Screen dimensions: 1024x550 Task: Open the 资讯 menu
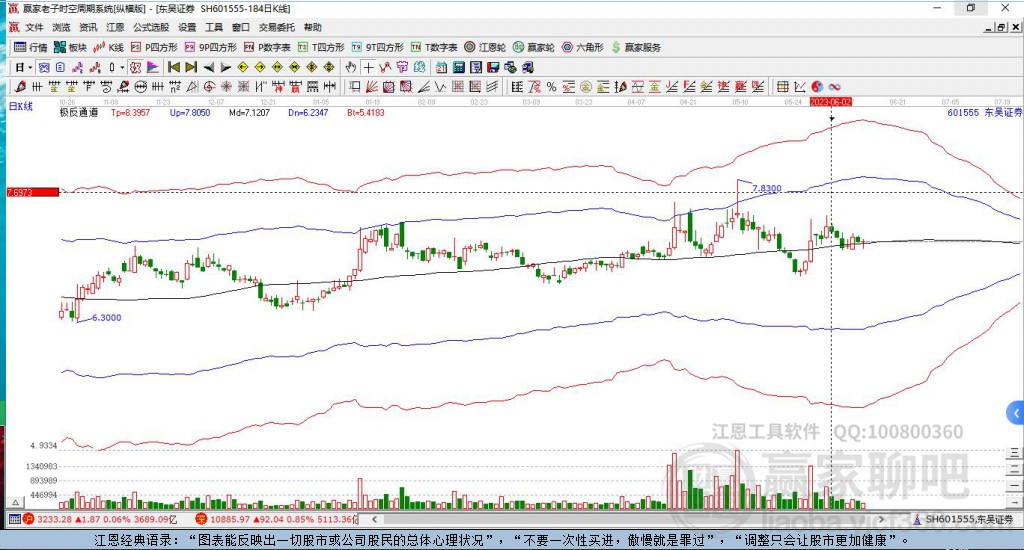88,27
